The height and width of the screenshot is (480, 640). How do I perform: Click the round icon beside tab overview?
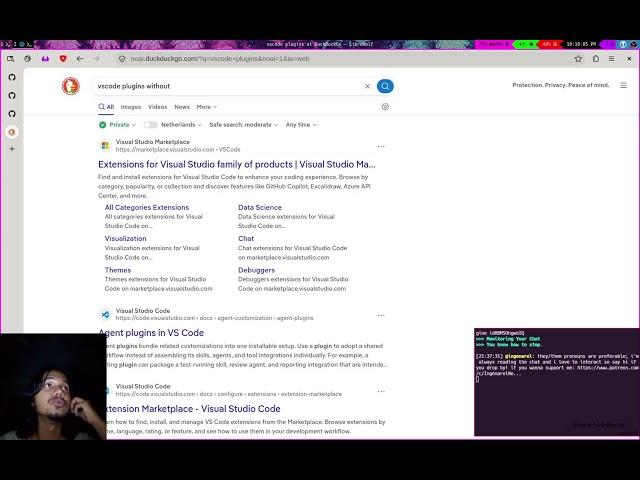(x=27, y=59)
